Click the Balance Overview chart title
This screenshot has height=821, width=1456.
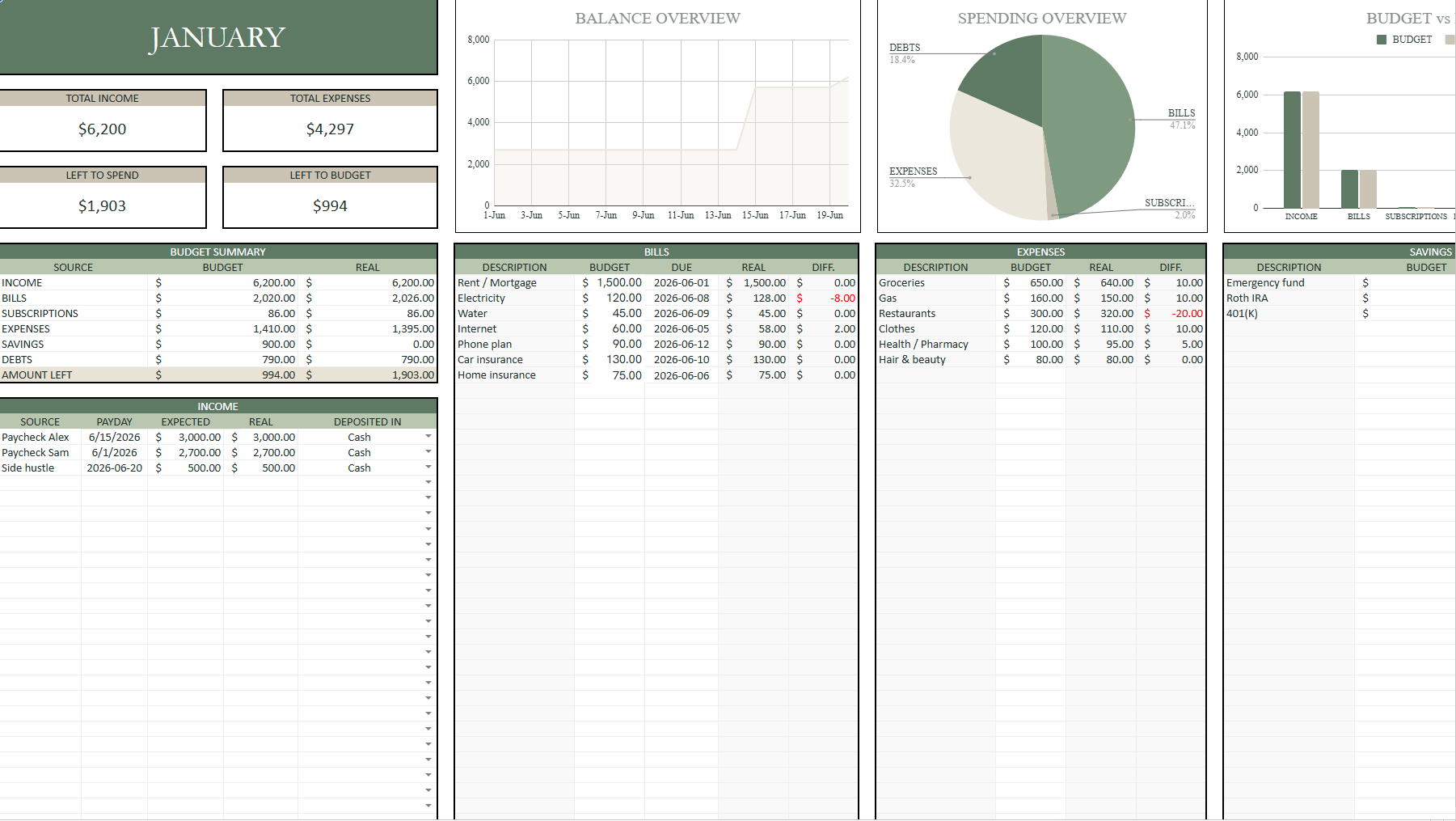tap(657, 18)
